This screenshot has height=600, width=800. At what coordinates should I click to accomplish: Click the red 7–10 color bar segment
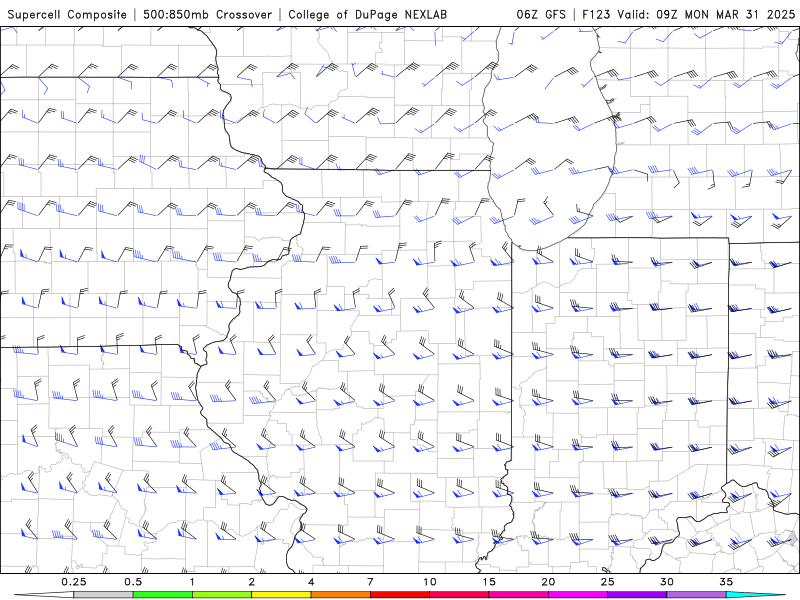tap(400, 595)
